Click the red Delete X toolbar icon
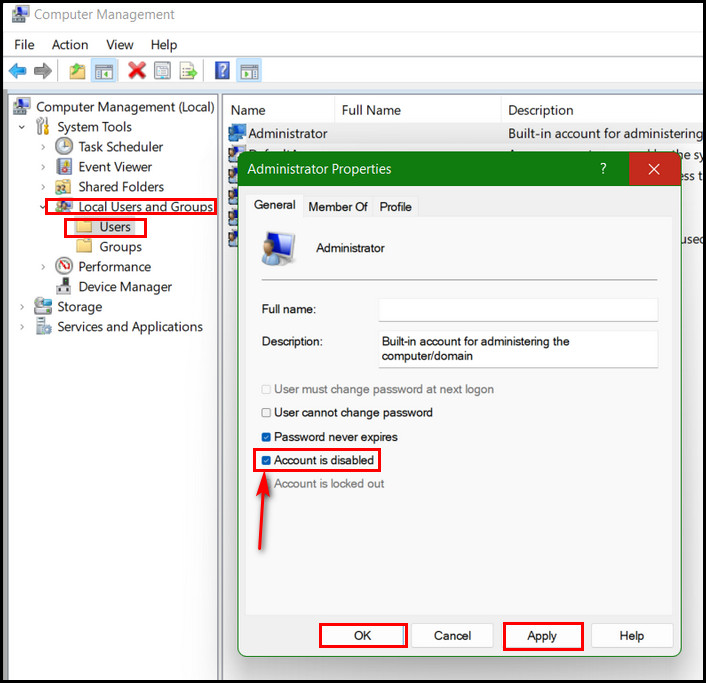The image size is (706, 683). pos(137,71)
